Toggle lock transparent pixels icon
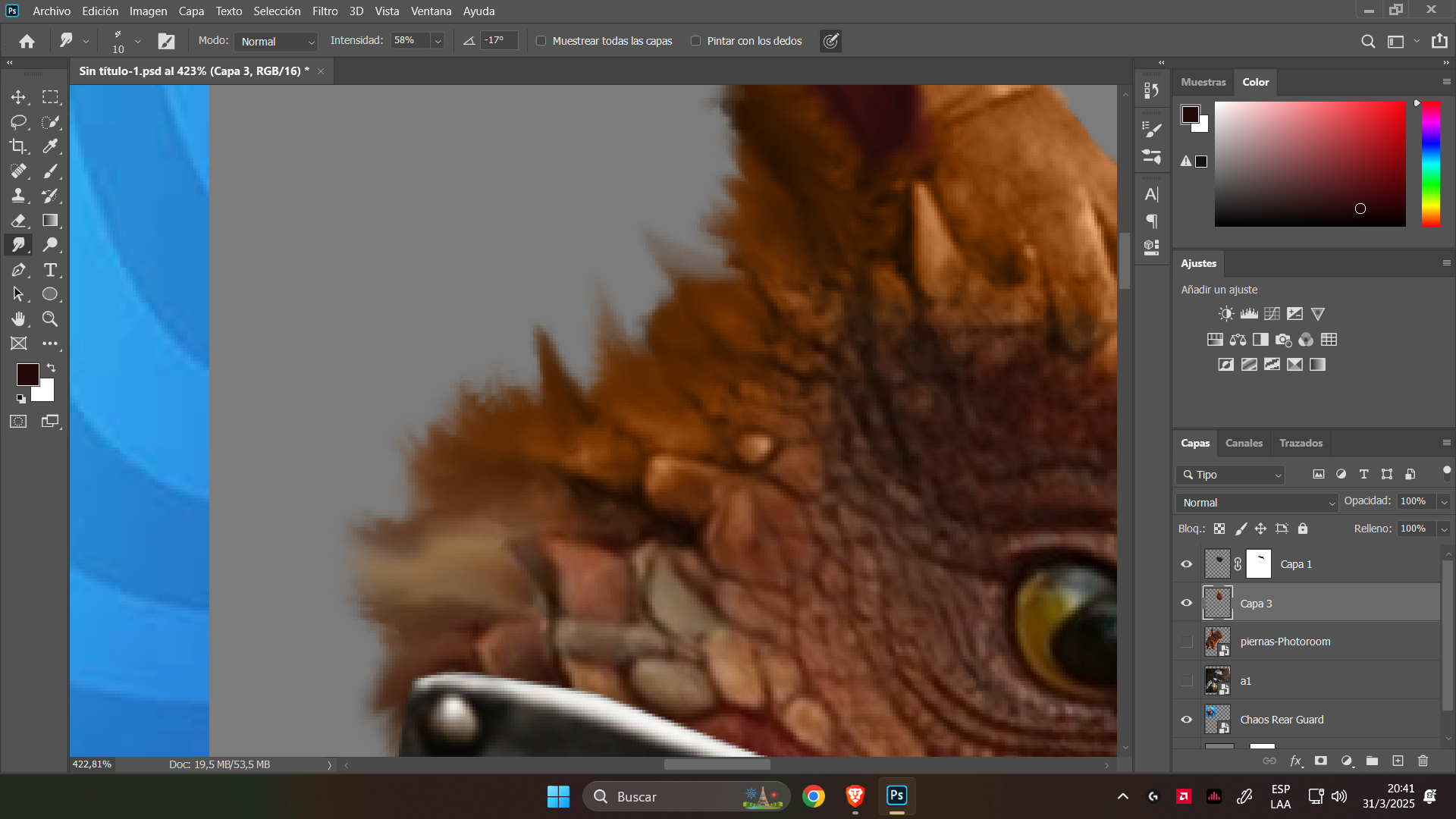 (x=1219, y=529)
